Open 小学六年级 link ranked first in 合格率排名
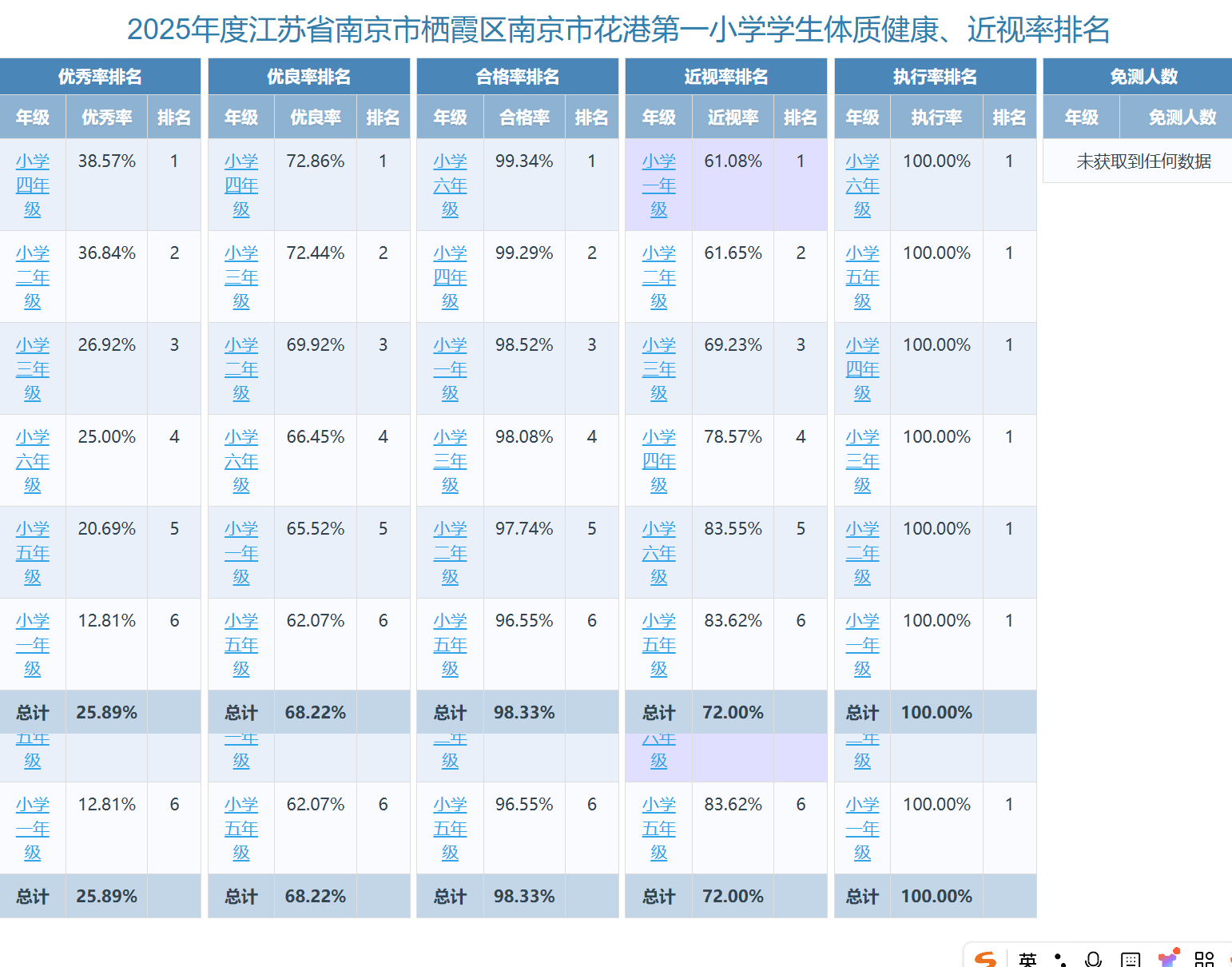The width and height of the screenshot is (1232, 967). click(450, 185)
